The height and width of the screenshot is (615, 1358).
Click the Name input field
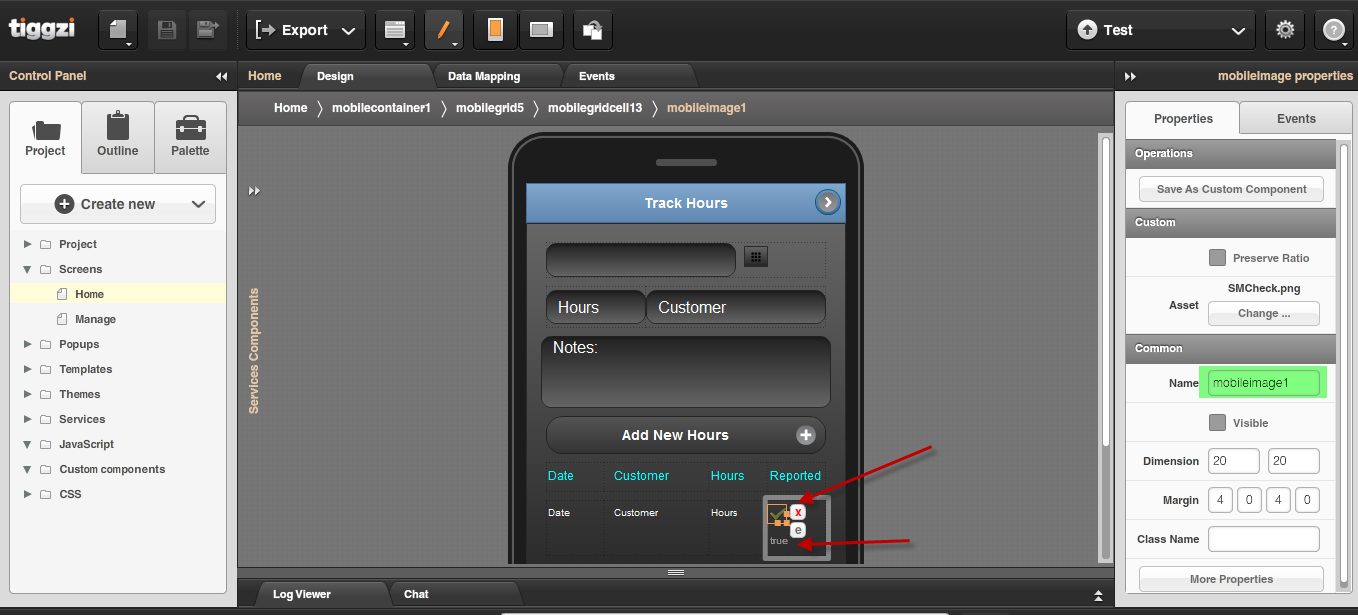(x=1263, y=383)
